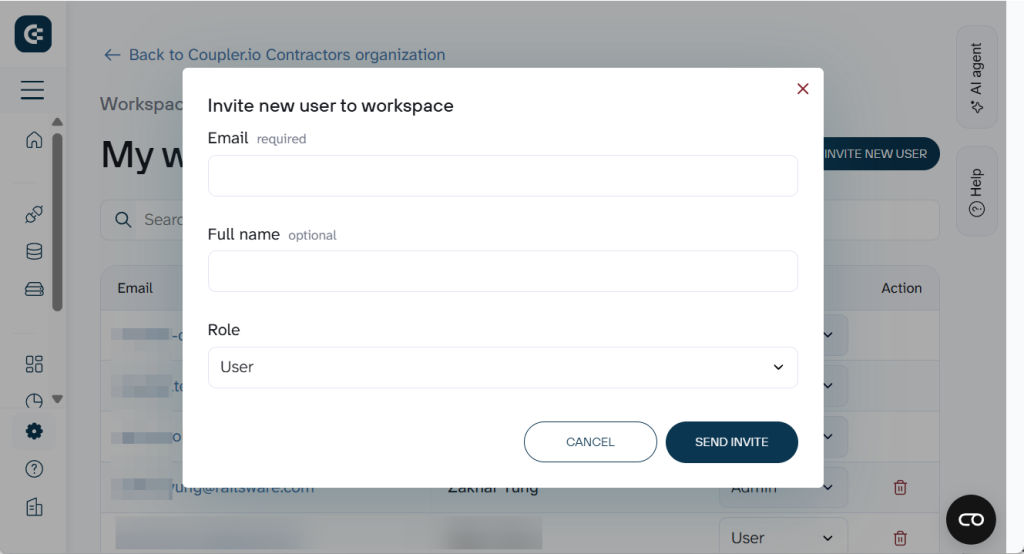Viewport: 1024px width, 554px height.
Task: Open settings gear icon in sidebar
Action: pyautogui.click(x=34, y=431)
